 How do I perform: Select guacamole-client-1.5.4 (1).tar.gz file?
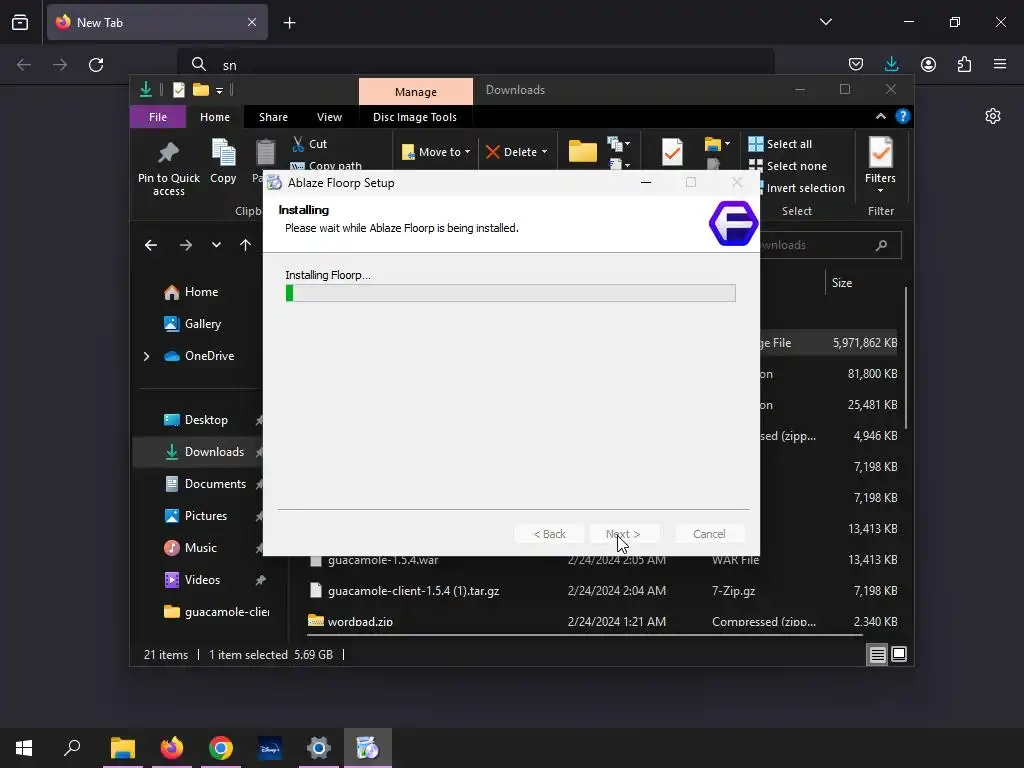[413, 591]
